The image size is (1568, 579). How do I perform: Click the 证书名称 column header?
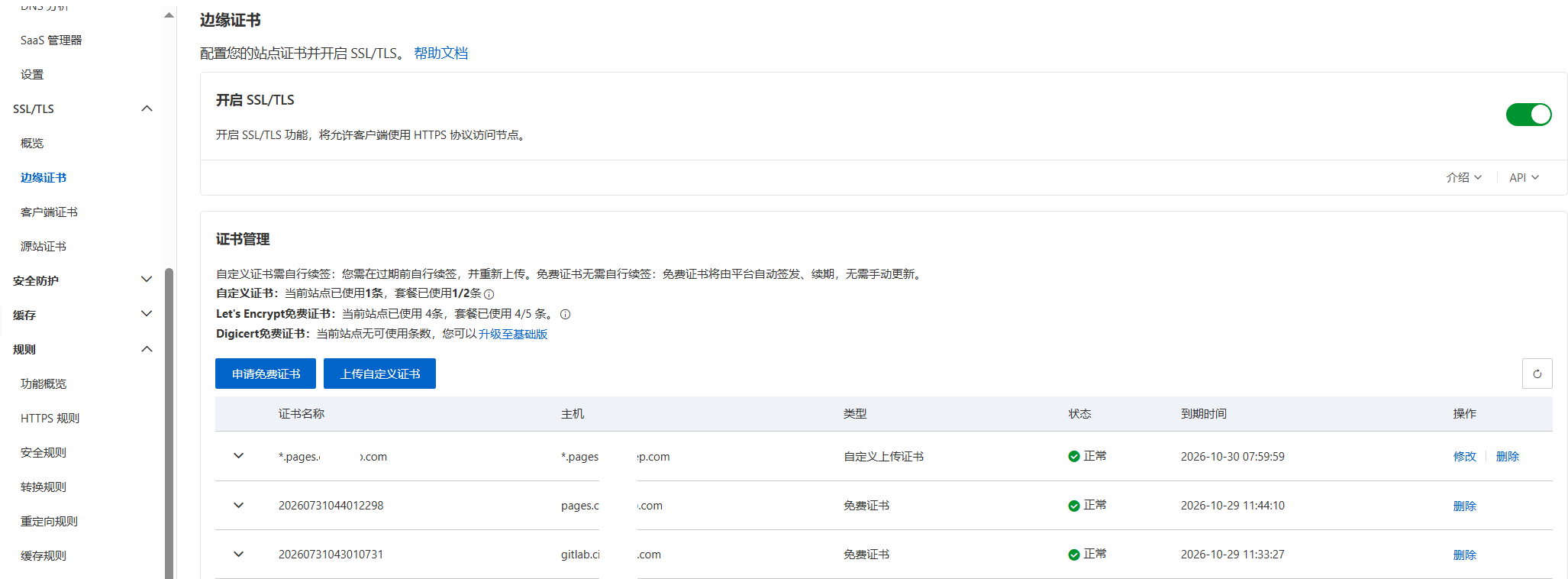pyautogui.click(x=302, y=413)
